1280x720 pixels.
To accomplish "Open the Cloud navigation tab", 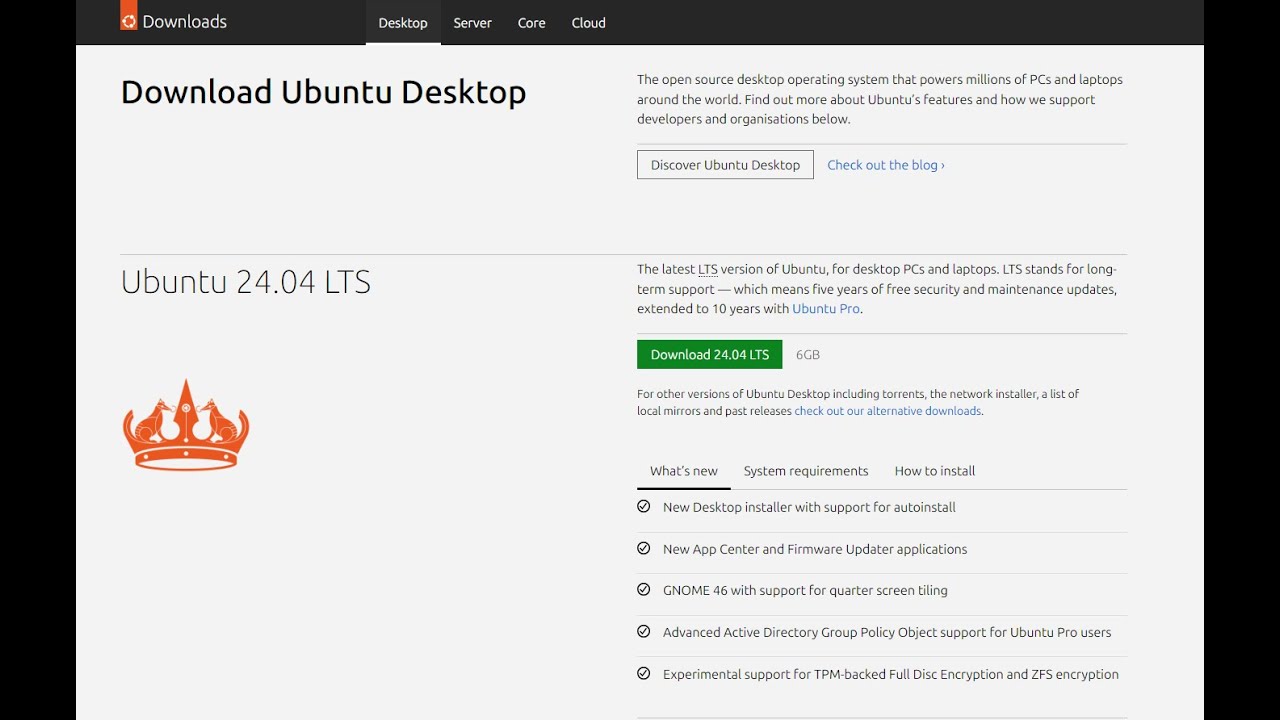I will [588, 23].
